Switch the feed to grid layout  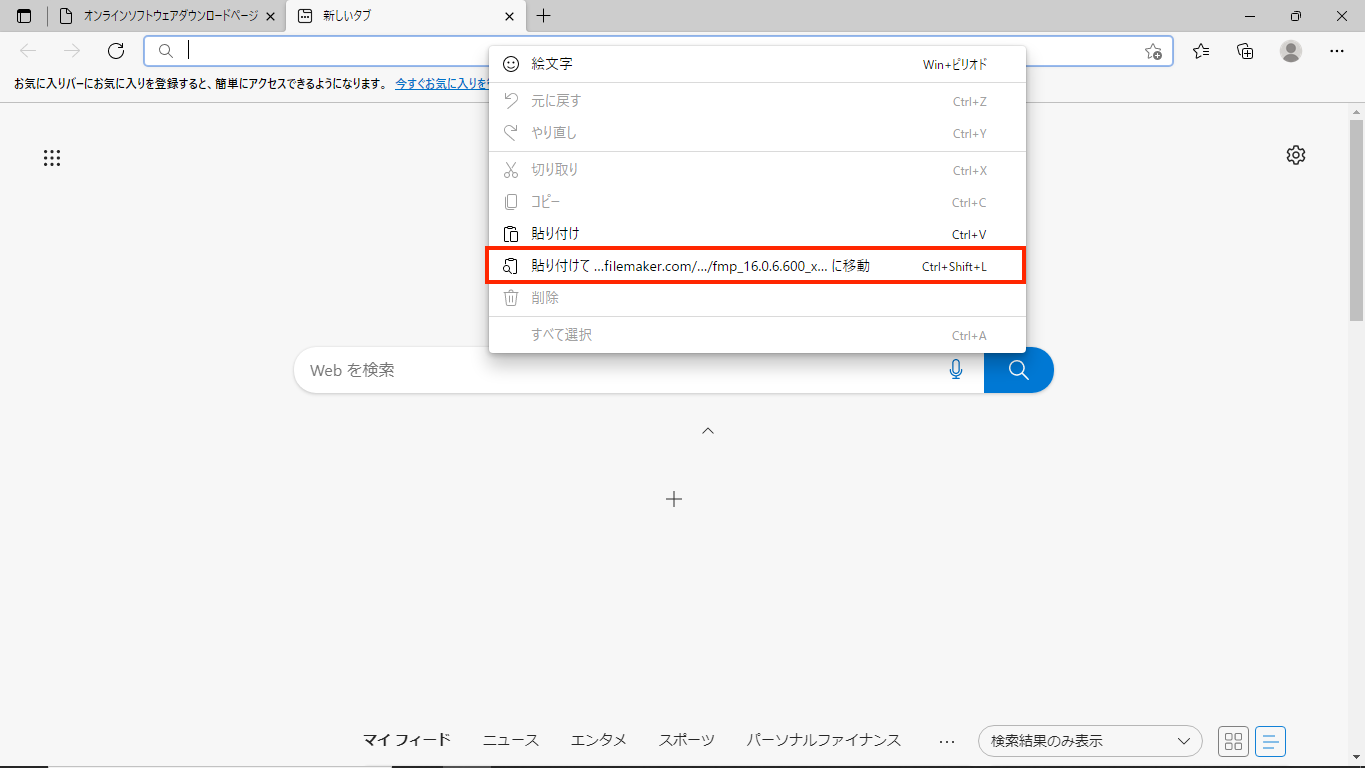click(x=1233, y=741)
